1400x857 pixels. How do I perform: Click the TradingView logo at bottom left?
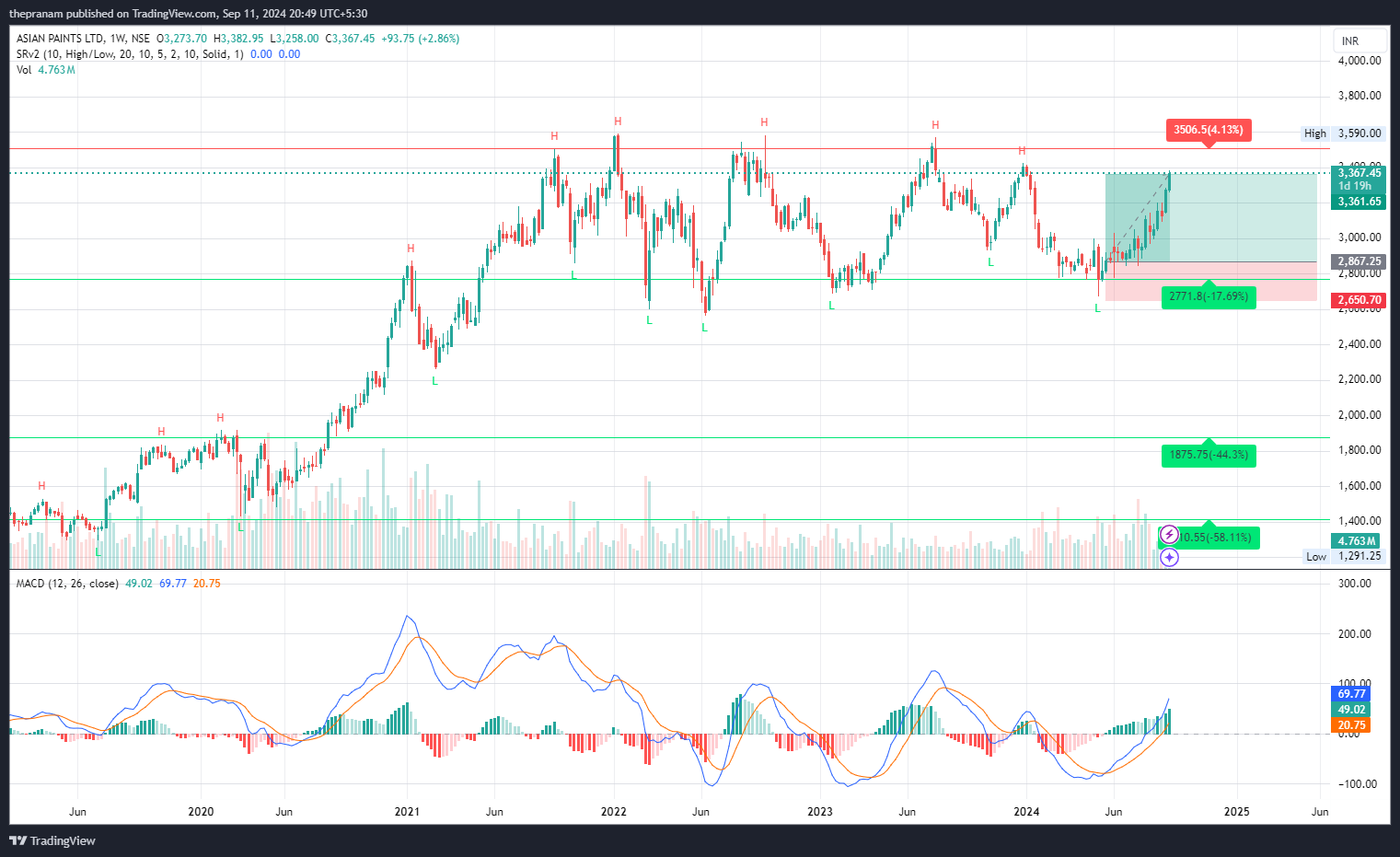[52, 840]
